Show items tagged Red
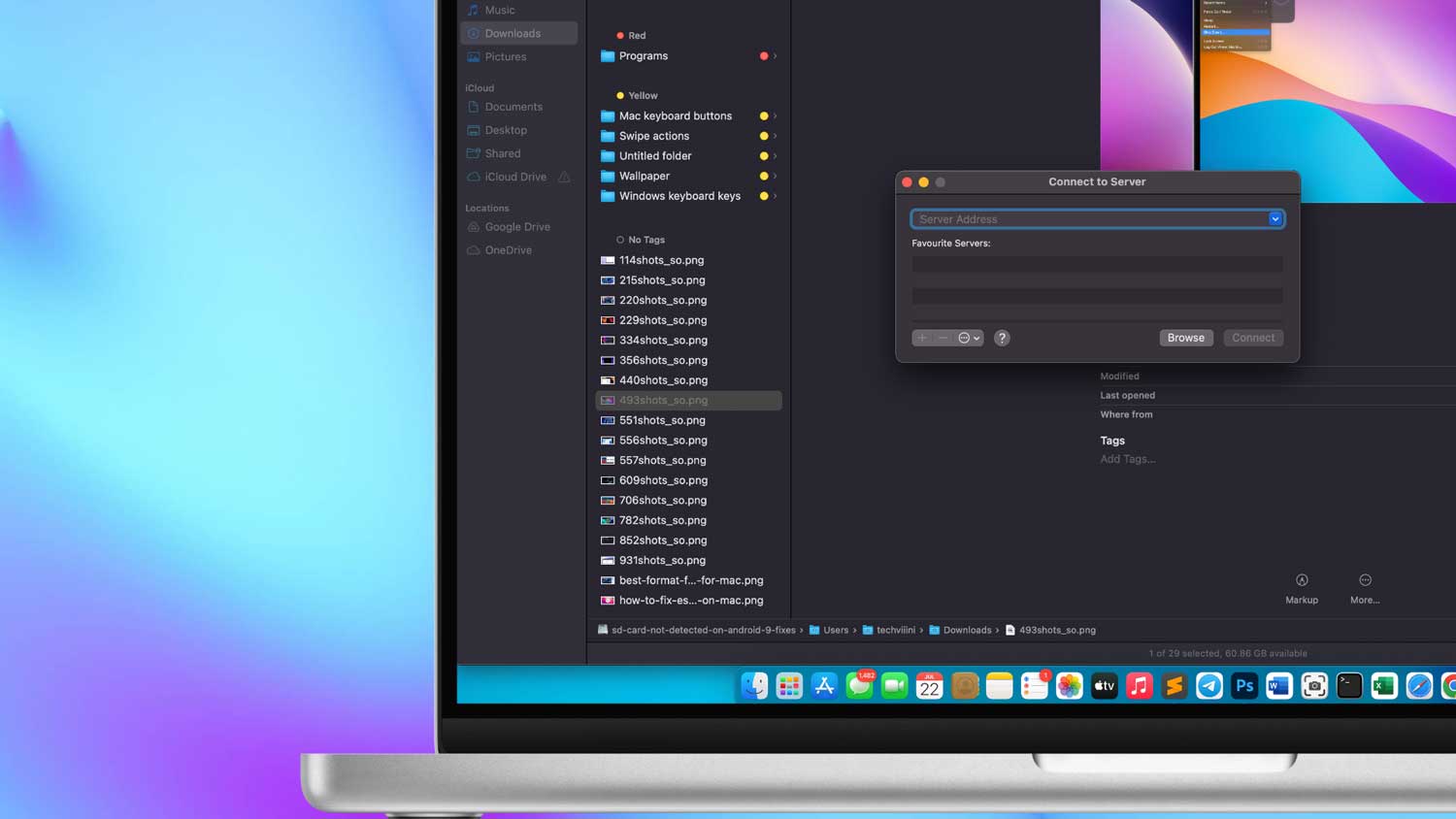The image size is (1456, 819). point(636,35)
